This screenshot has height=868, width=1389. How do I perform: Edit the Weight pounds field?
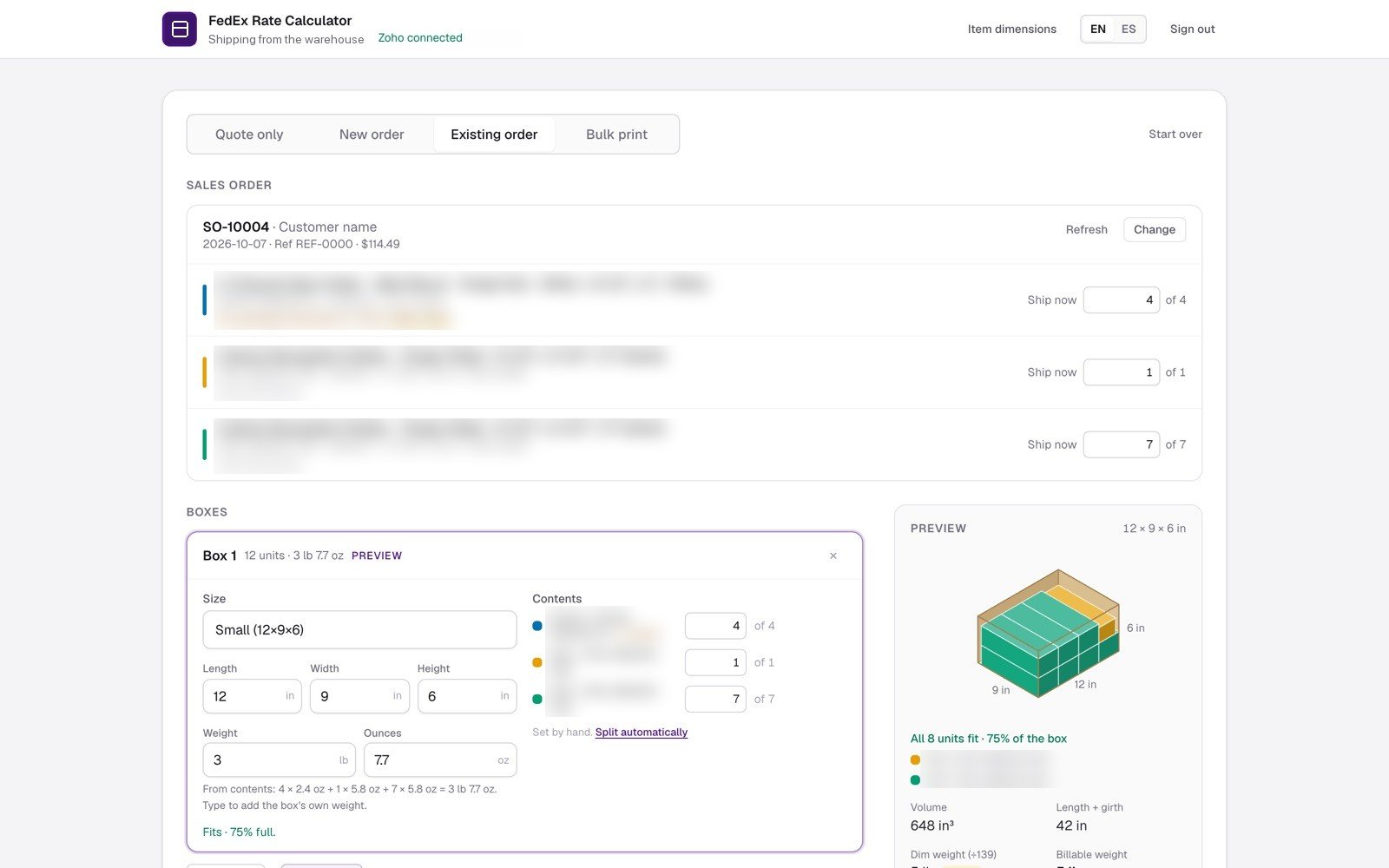click(280, 759)
